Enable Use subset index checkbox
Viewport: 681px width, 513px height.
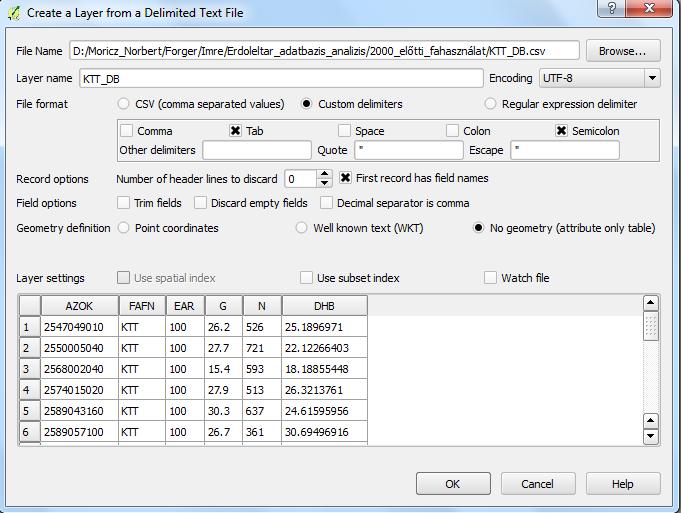[306, 278]
